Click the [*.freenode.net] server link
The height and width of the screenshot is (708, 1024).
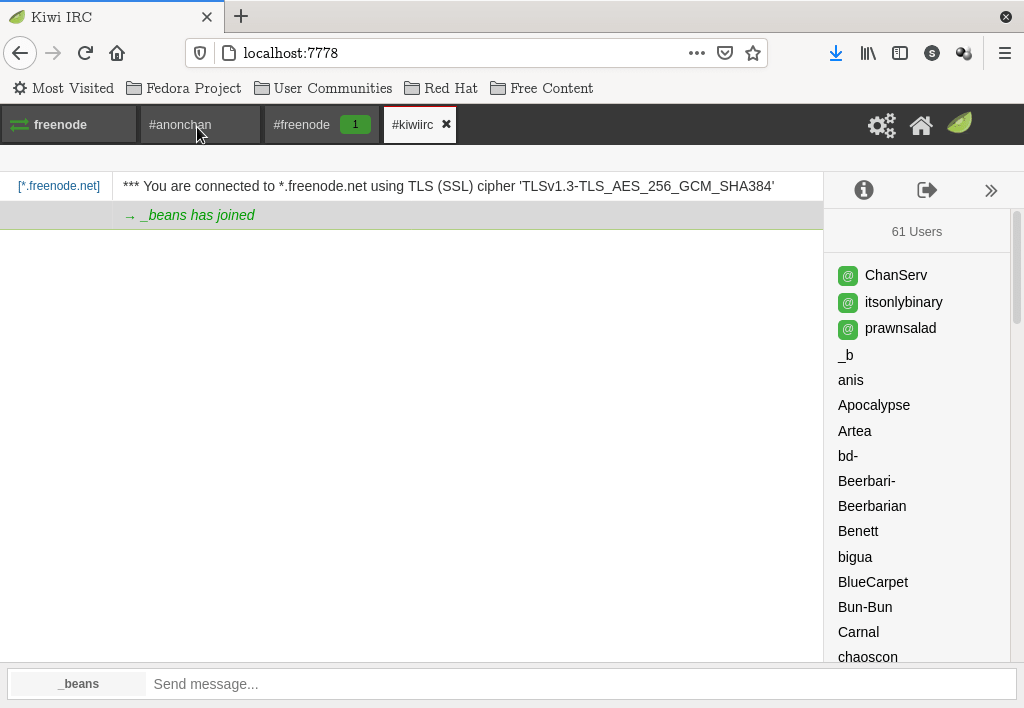pos(57,185)
